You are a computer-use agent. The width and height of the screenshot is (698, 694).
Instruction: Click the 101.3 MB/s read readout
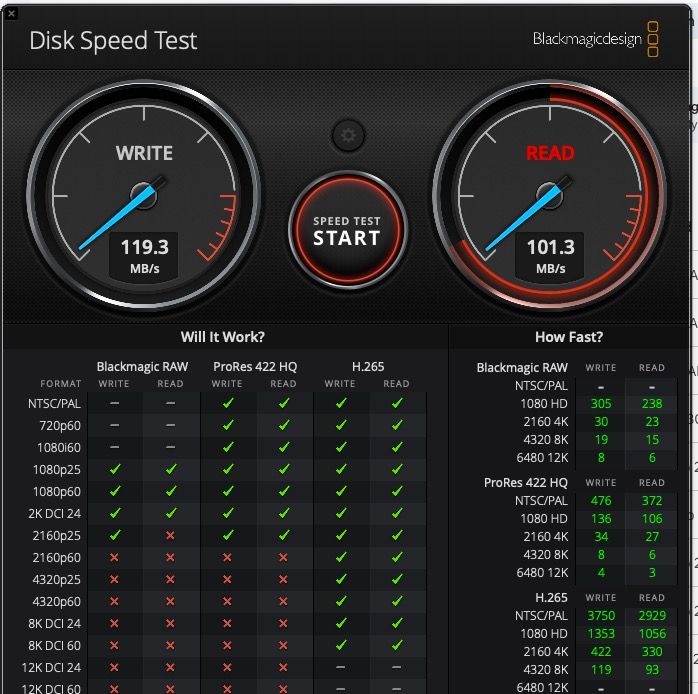coord(550,255)
